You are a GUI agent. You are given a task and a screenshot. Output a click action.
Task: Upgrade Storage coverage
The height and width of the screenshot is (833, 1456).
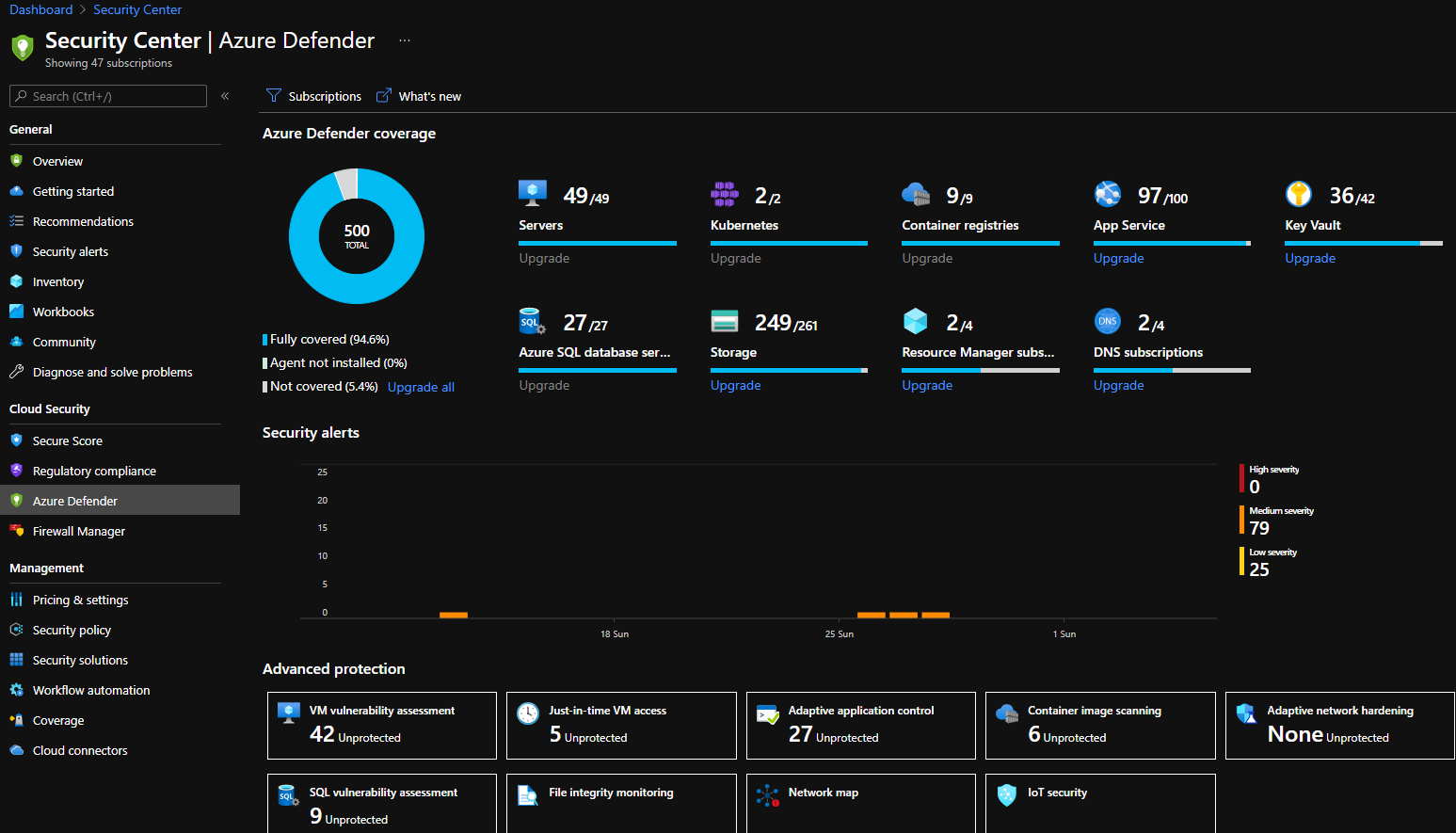(x=735, y=384)
